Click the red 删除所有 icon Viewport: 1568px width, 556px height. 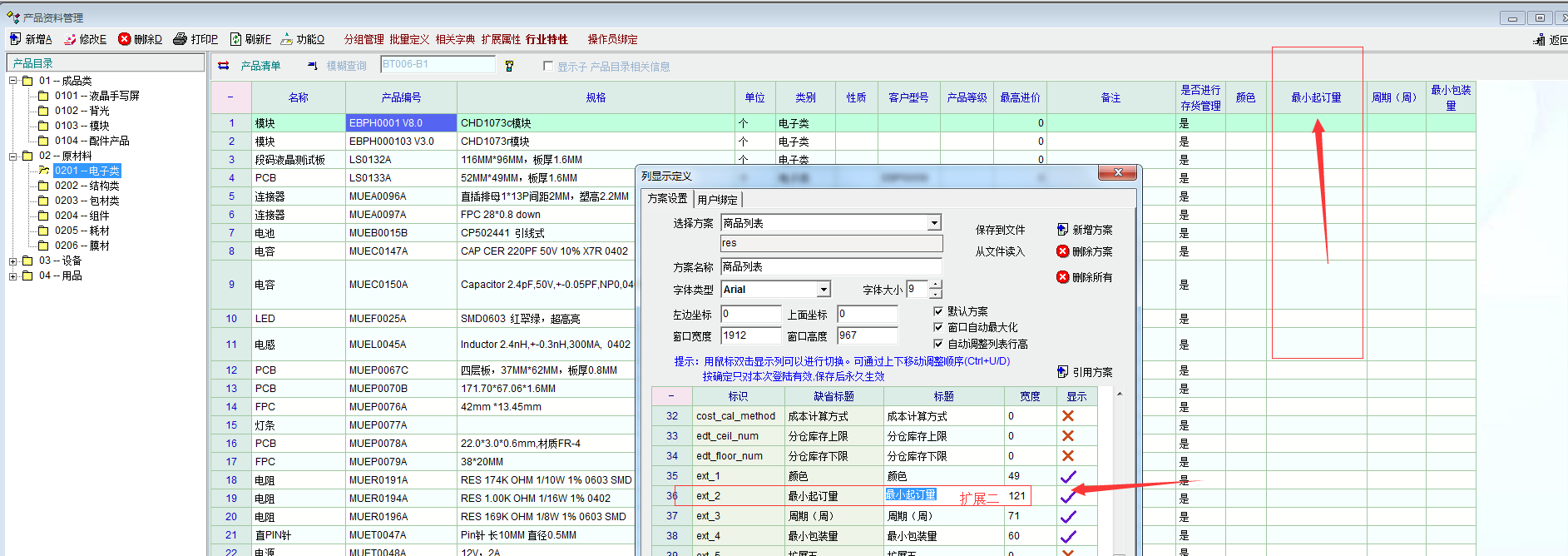coord(1062,277)
